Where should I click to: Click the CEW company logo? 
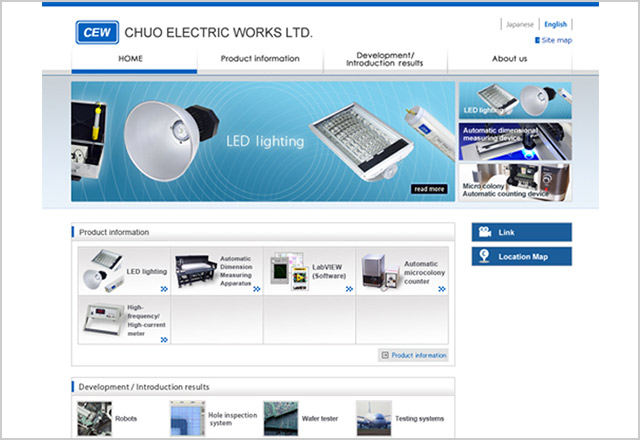97,32
